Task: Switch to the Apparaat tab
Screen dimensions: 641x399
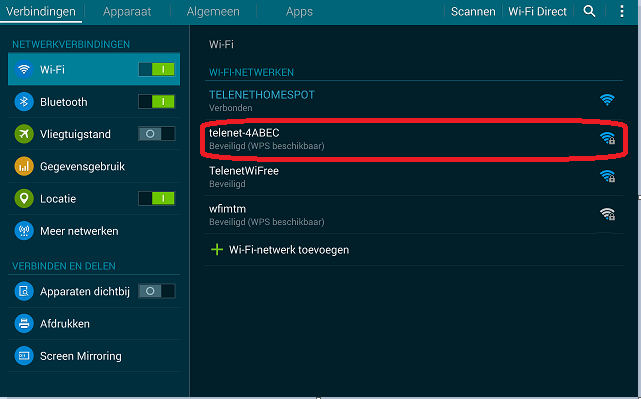Action: pos(127,11)
